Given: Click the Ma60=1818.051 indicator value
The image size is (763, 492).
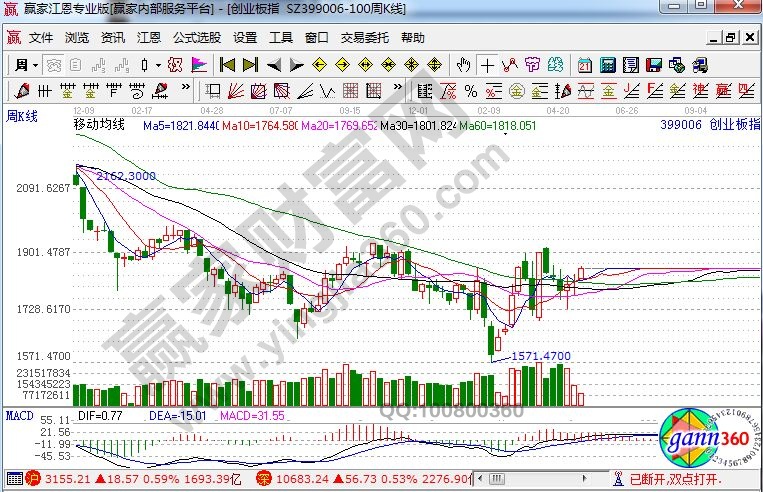Looking at the screenshot, I should pyautogui.click(x=498, y=126).
